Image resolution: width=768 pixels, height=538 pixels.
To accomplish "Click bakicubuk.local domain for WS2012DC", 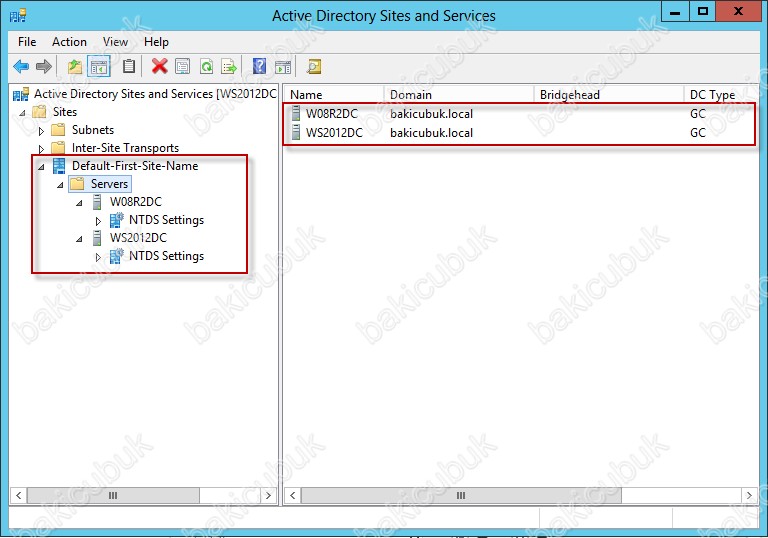I will 432,132.
